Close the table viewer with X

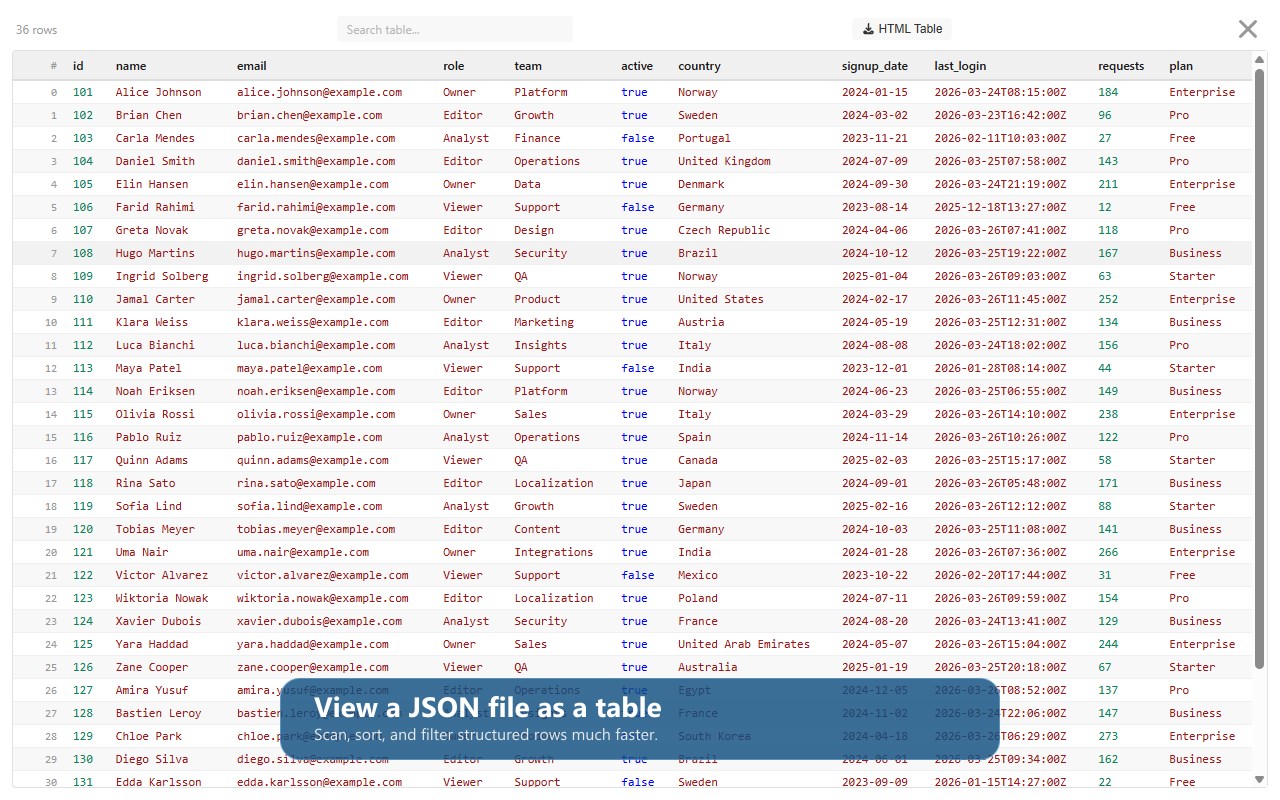pyautogui.click(x=1247, y=29)
